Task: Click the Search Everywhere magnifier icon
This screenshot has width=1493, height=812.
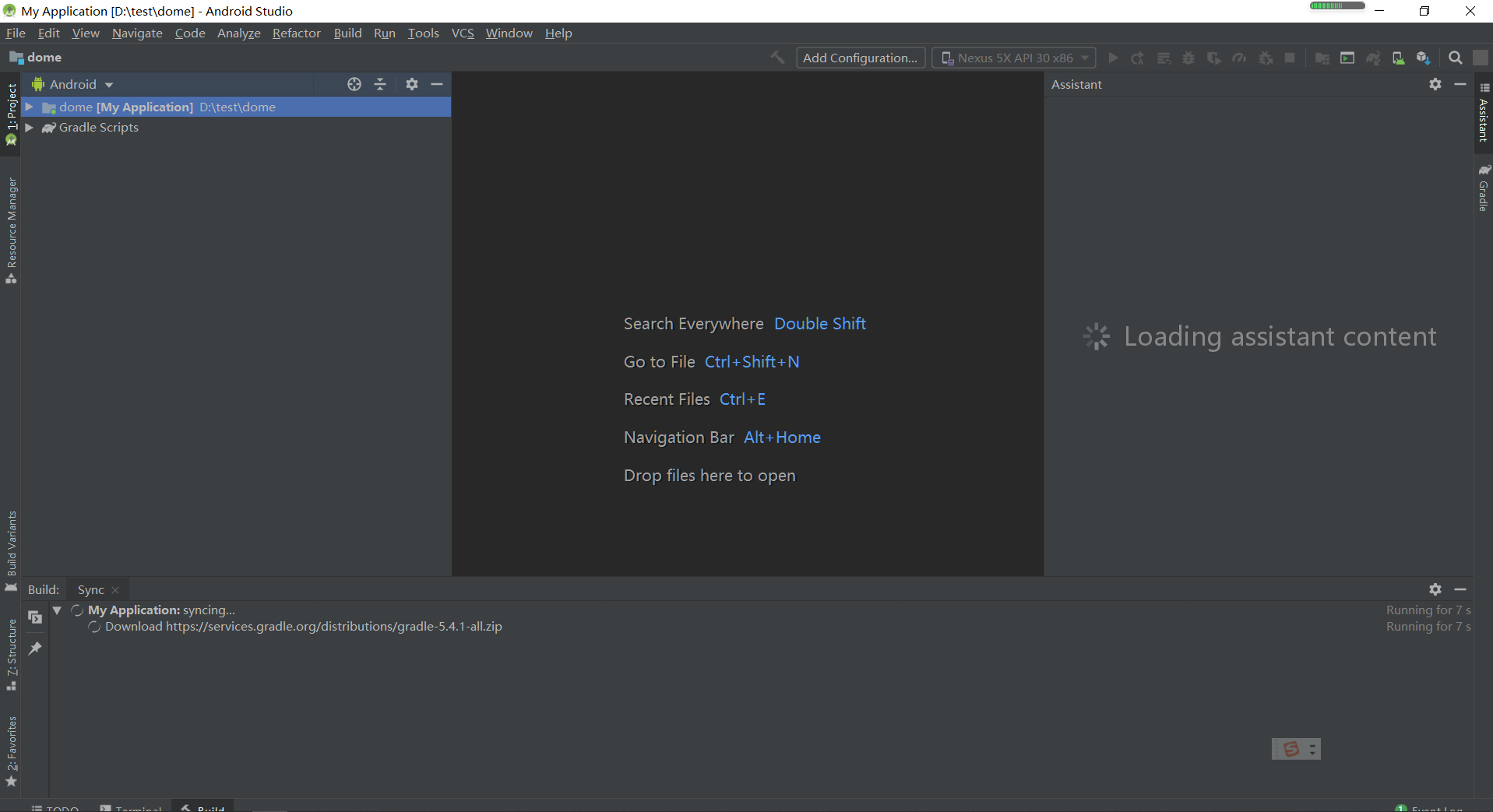Action: coord(1455,58)
